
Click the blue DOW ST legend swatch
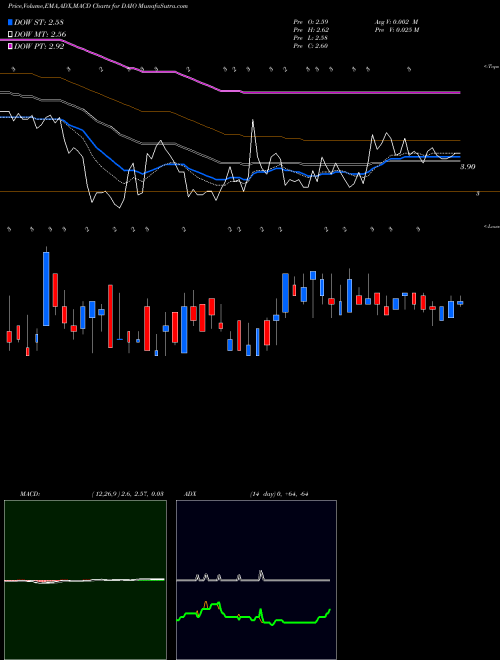pos(10,22)
